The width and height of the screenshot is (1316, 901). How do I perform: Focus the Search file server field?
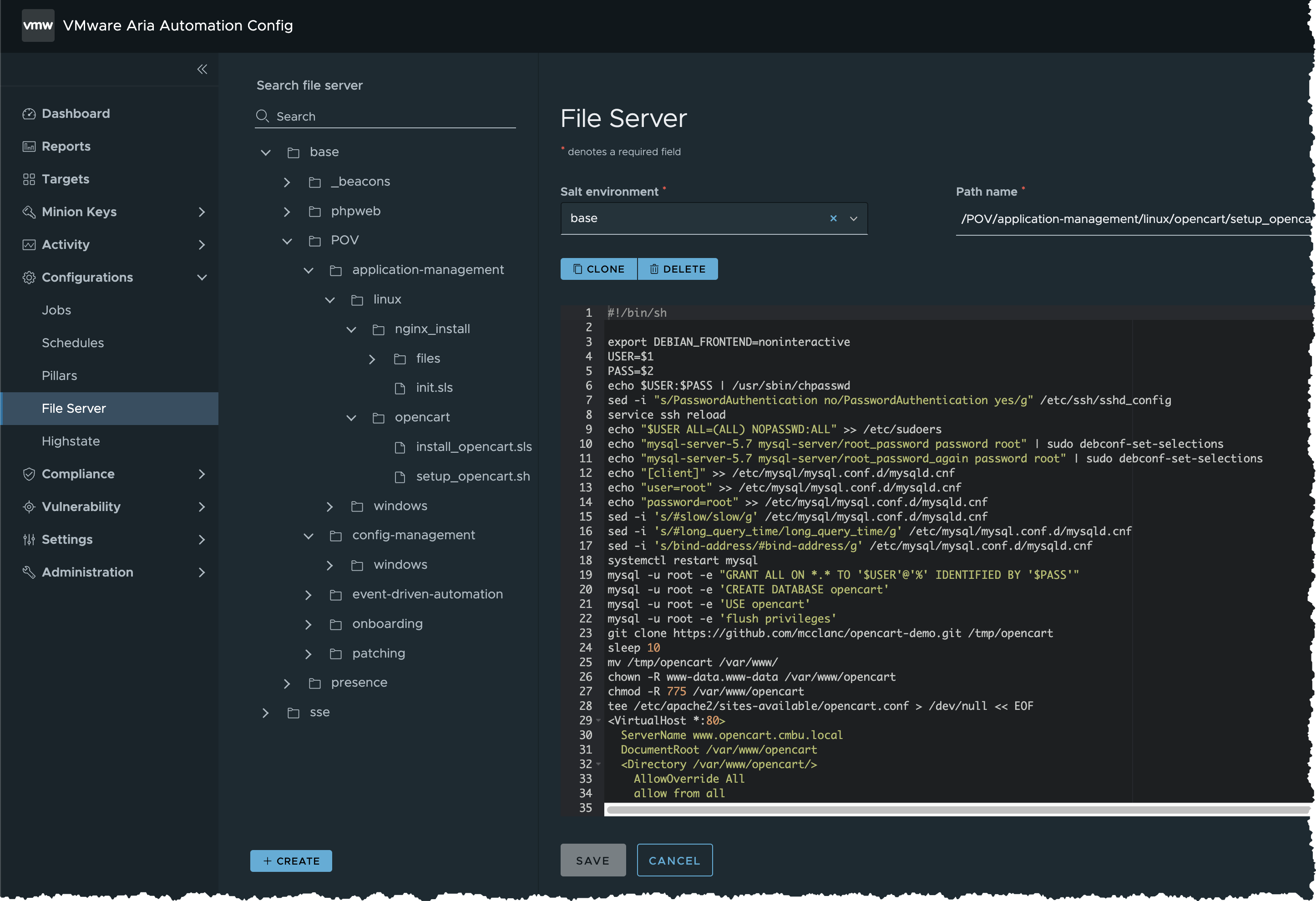385,116
